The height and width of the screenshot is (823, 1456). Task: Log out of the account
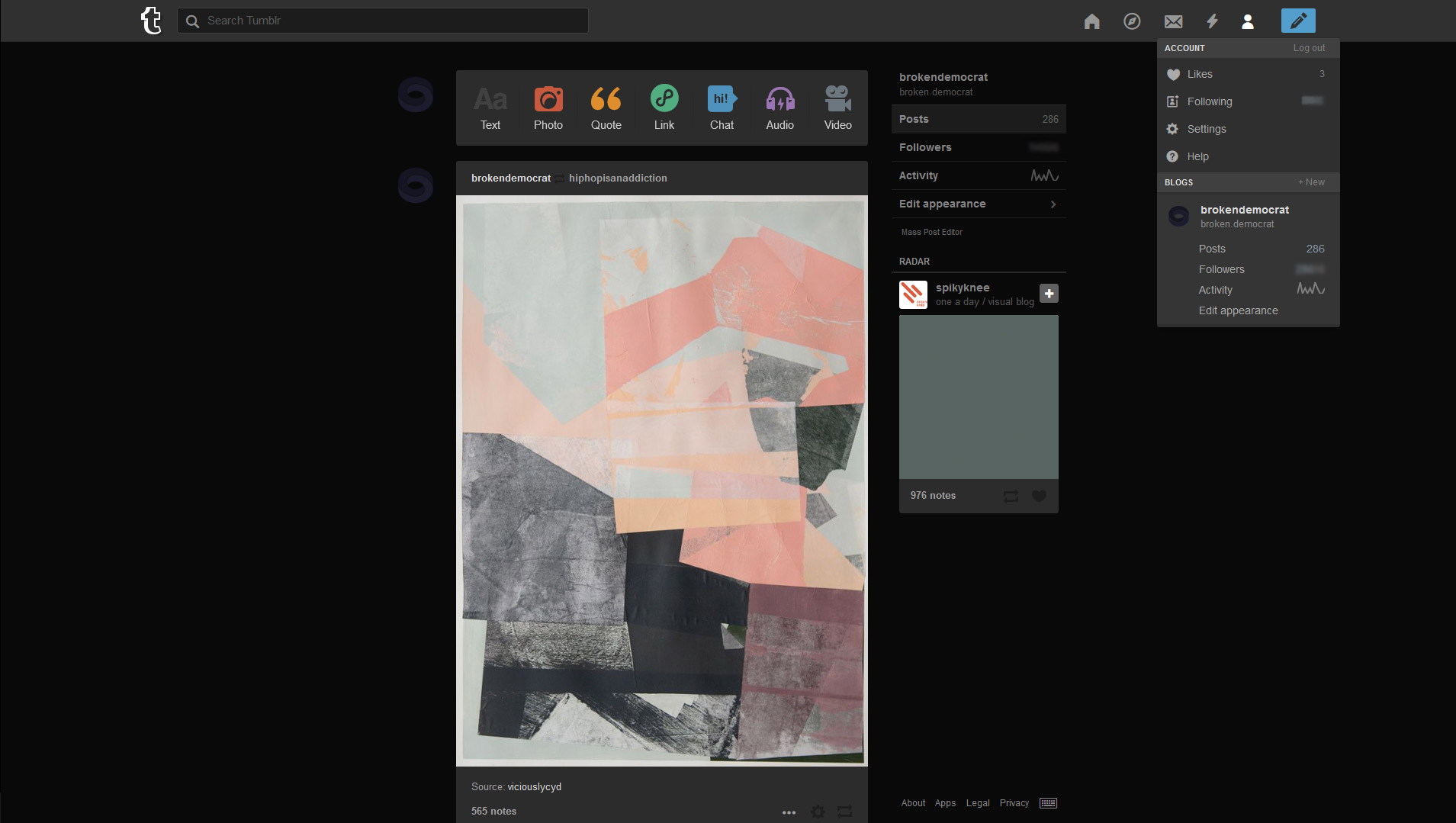(x=1309, y=48)
